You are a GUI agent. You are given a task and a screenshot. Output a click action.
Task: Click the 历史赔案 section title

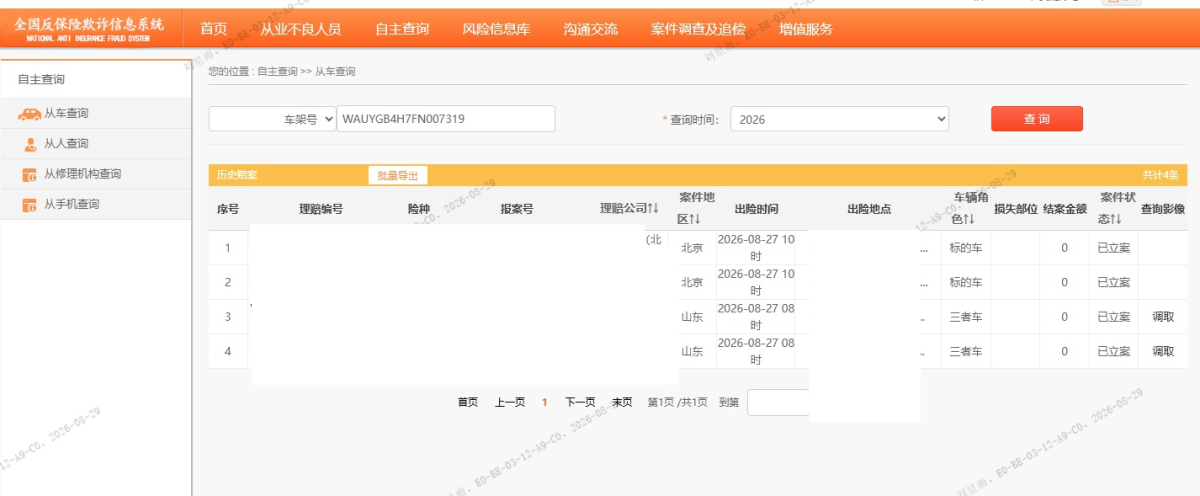[237, 175]
